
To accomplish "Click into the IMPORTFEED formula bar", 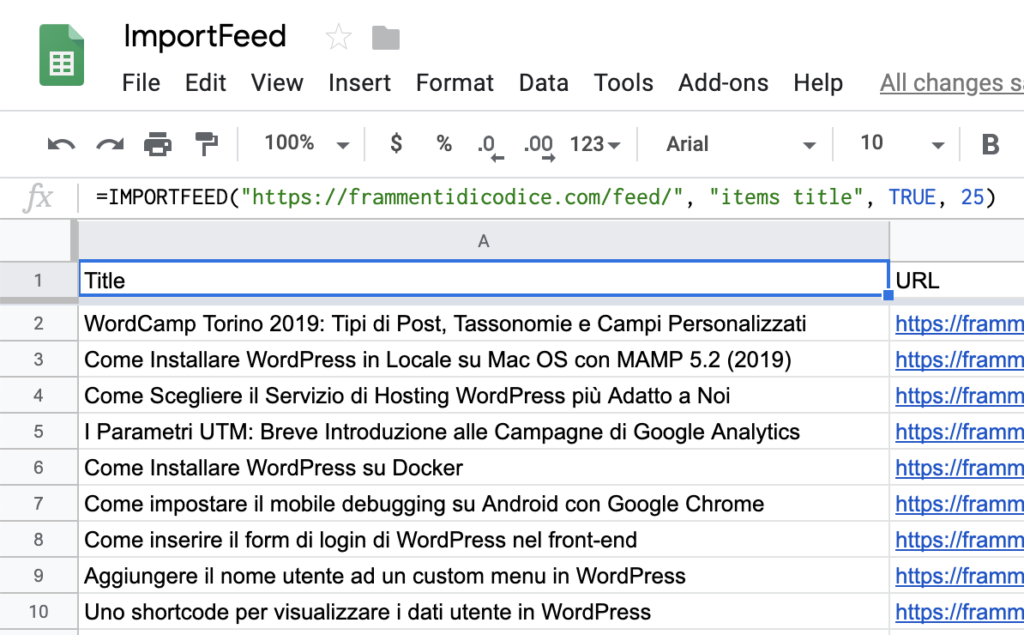I will click(x=545, y=197).
